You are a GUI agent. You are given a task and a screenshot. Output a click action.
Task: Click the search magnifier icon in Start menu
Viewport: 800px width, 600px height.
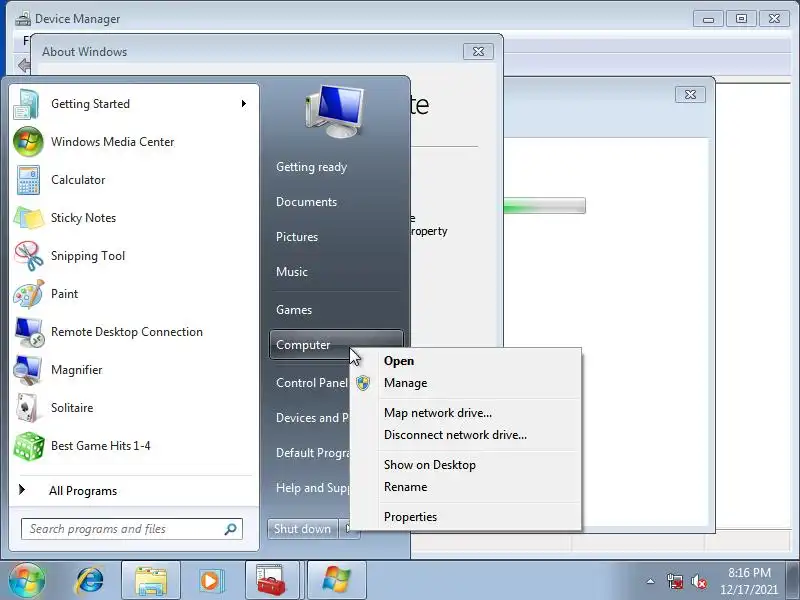231,529
